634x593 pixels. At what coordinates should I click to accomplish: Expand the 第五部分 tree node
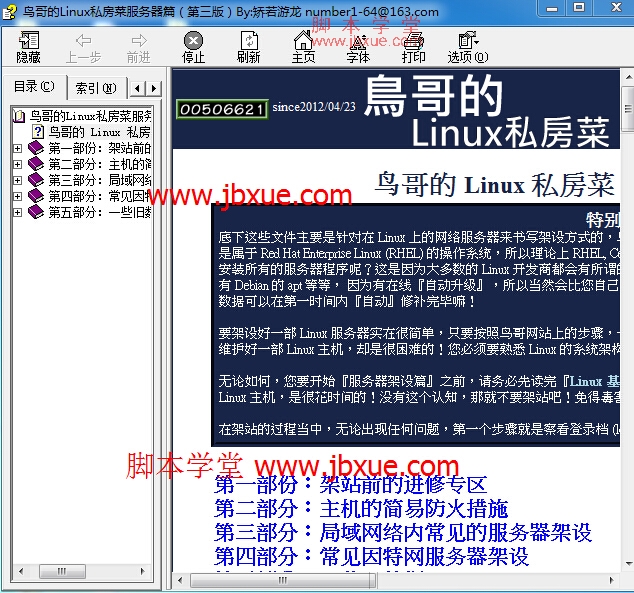tap(17, 212)
